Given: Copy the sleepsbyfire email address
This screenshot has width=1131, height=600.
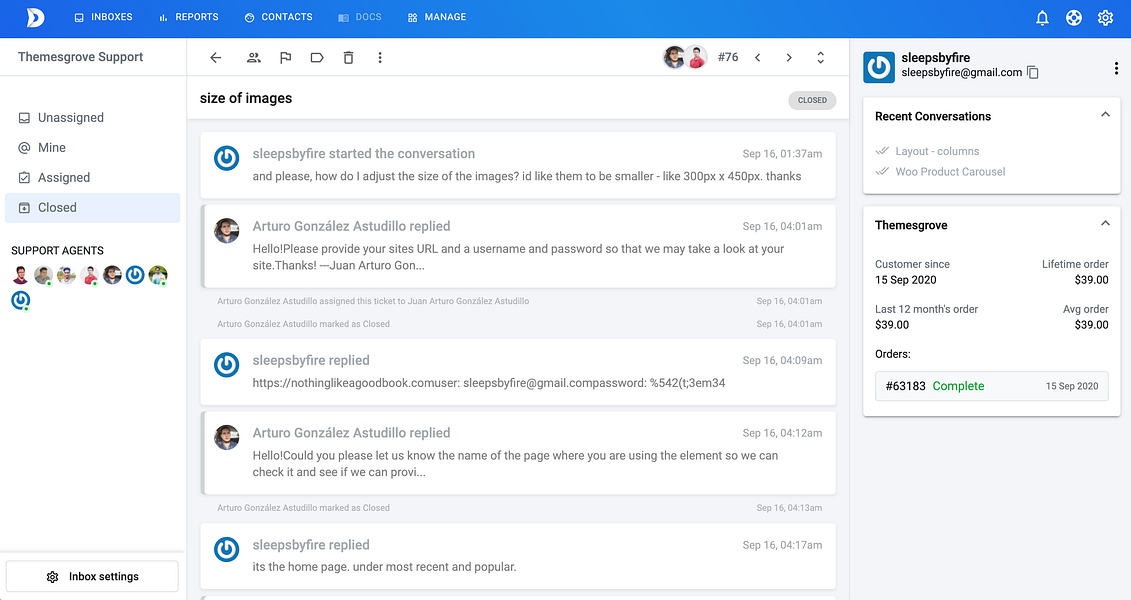Looking at the screenshot, I should pyautogui.click(x=1032, y=72).
